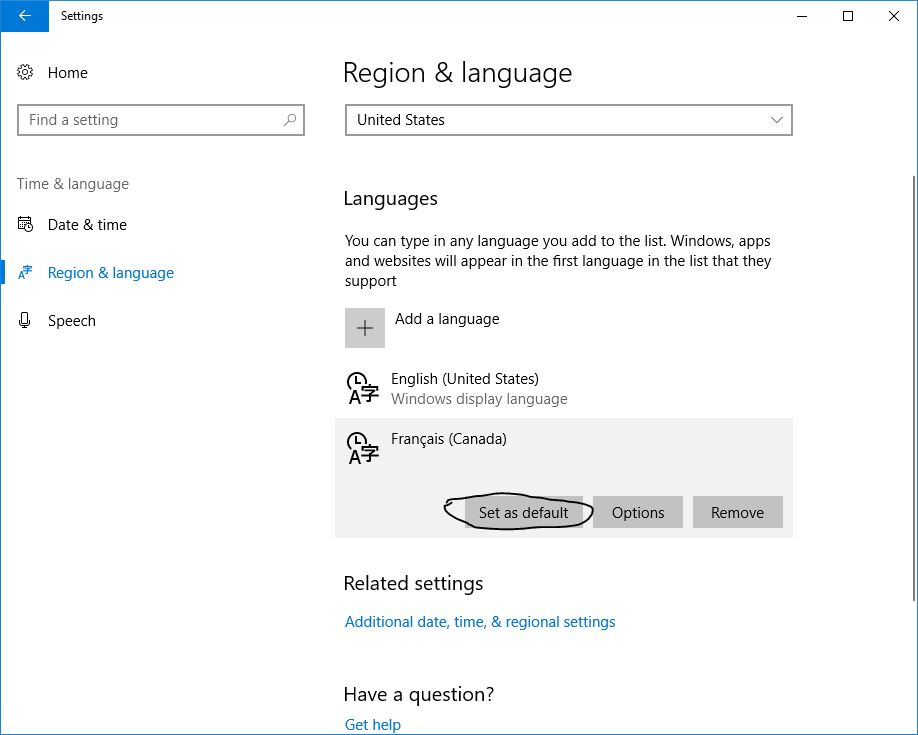This screenshot has width=918, height=735.
Task: Select the Region & language sidebar item
Action: (111, 273)
